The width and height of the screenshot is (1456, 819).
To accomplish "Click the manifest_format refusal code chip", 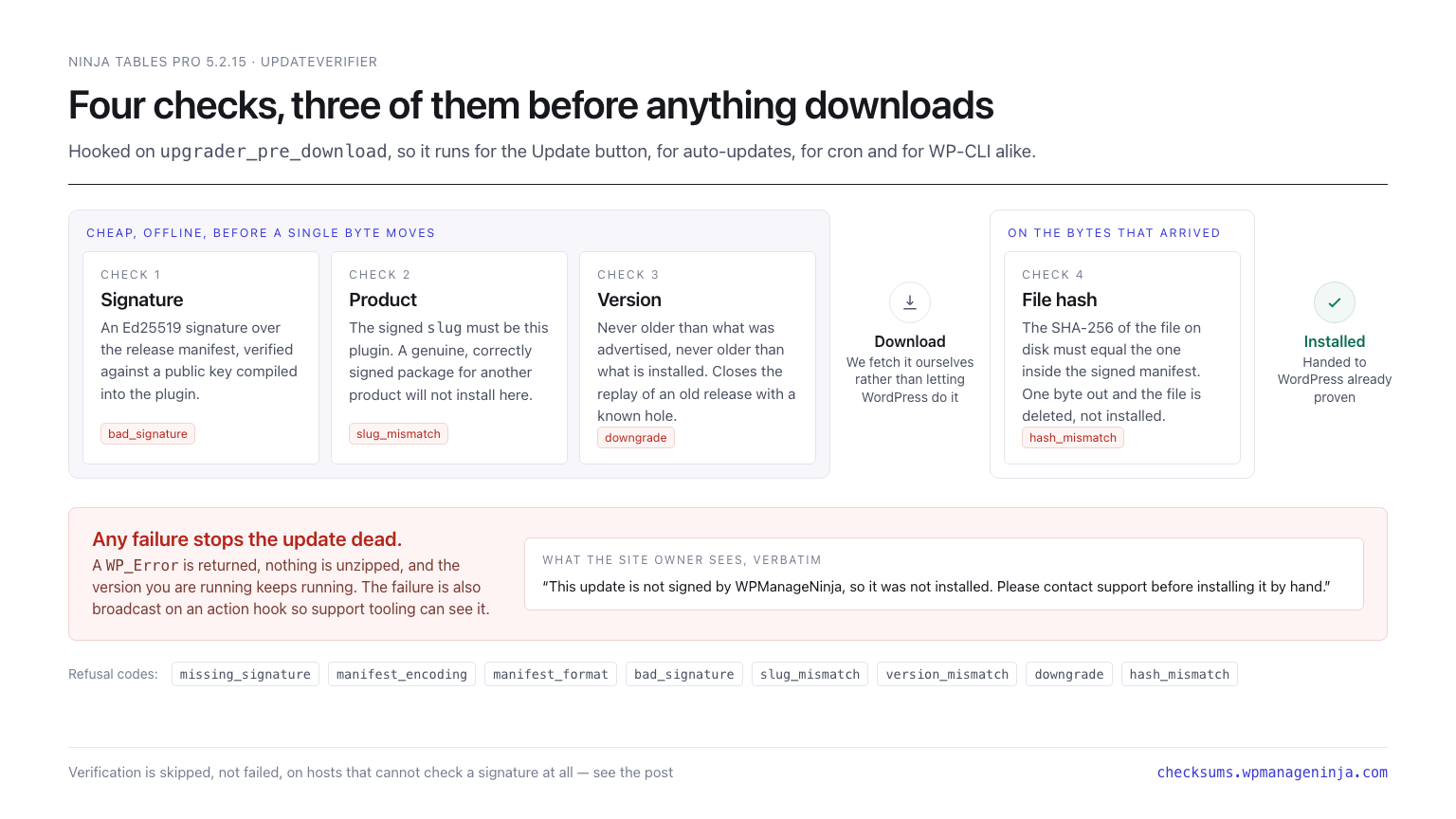I will coord(551,674).
